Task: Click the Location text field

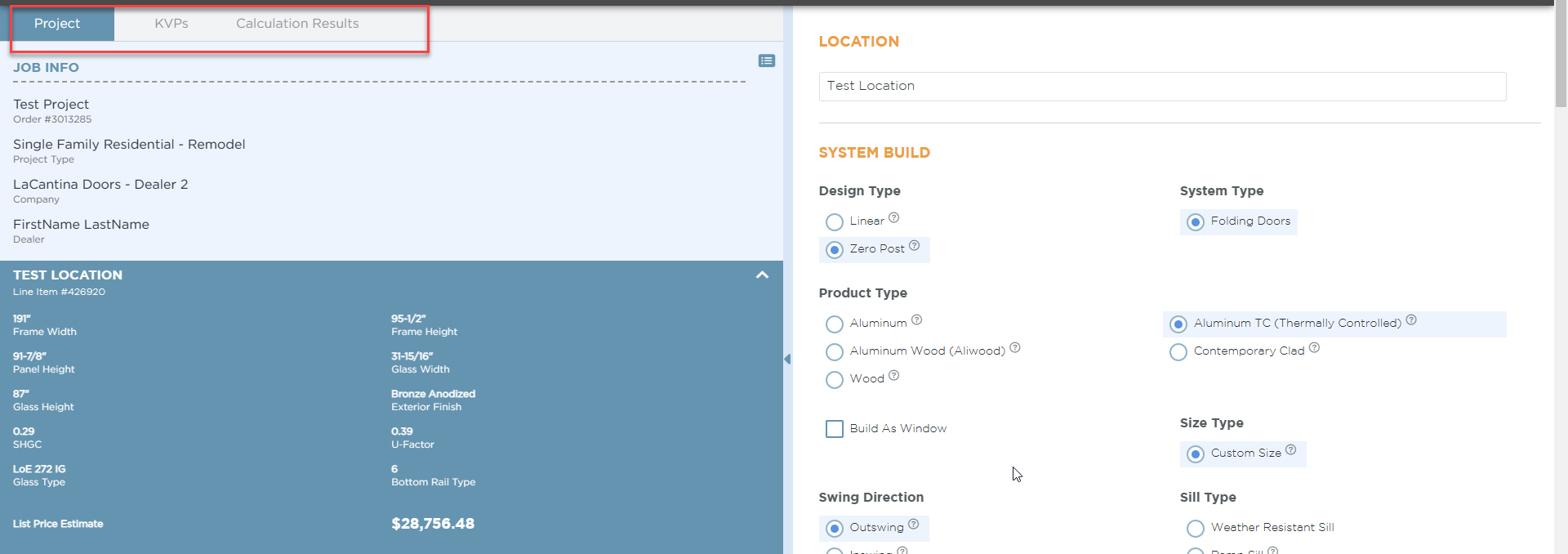Action: tap(1162, 87)
